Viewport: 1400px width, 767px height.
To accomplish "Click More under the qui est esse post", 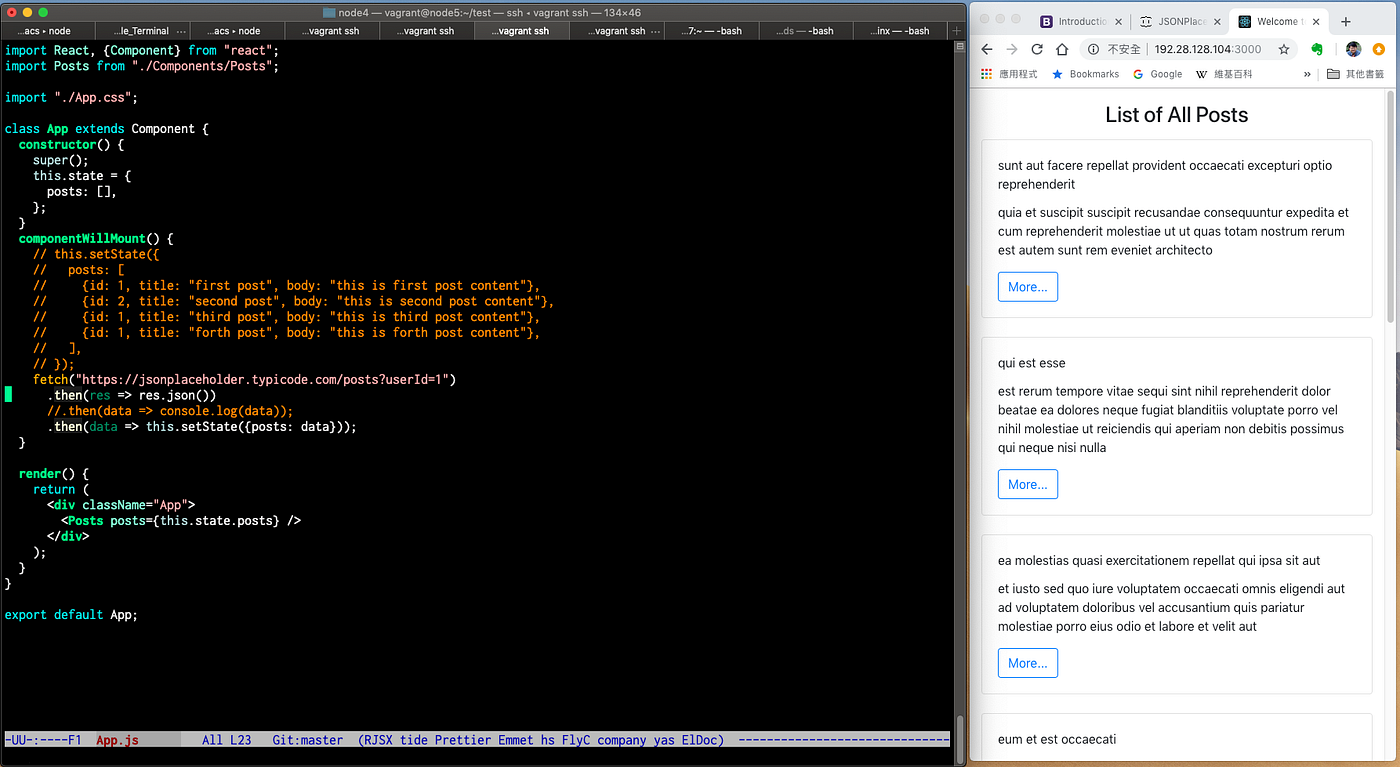I will tap(1027, 484).
